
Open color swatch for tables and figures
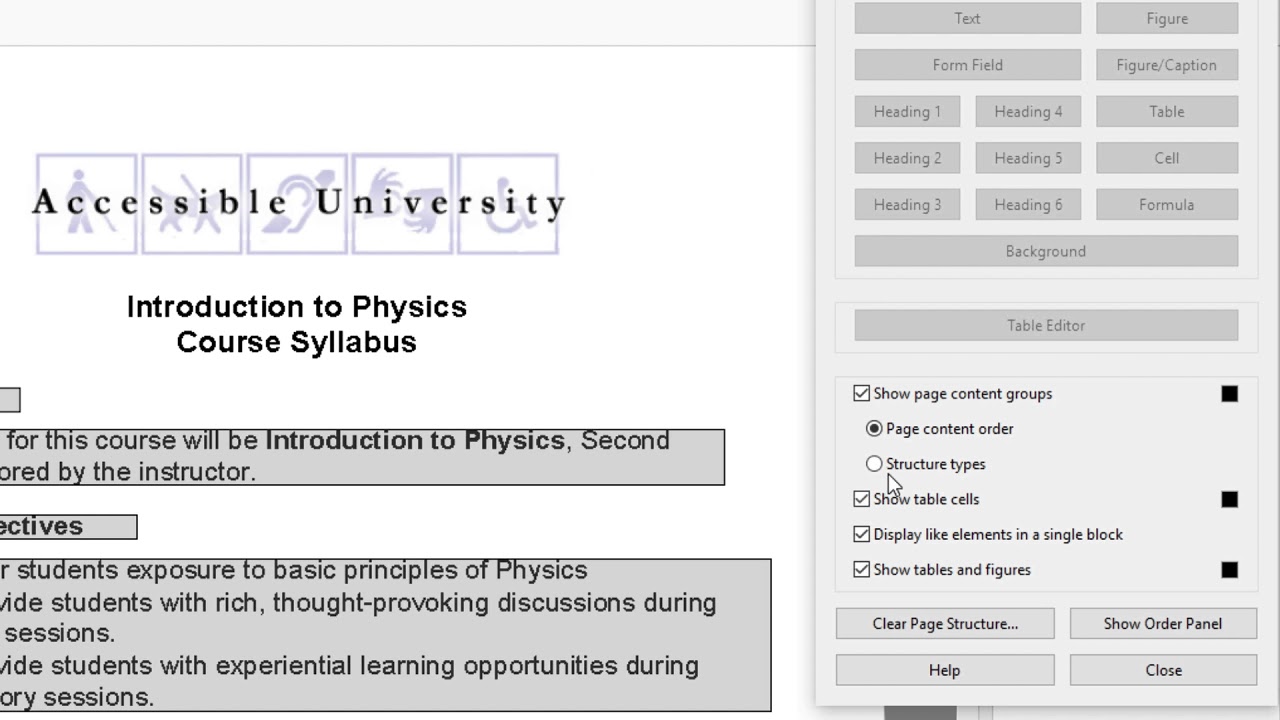(1230, 570)
